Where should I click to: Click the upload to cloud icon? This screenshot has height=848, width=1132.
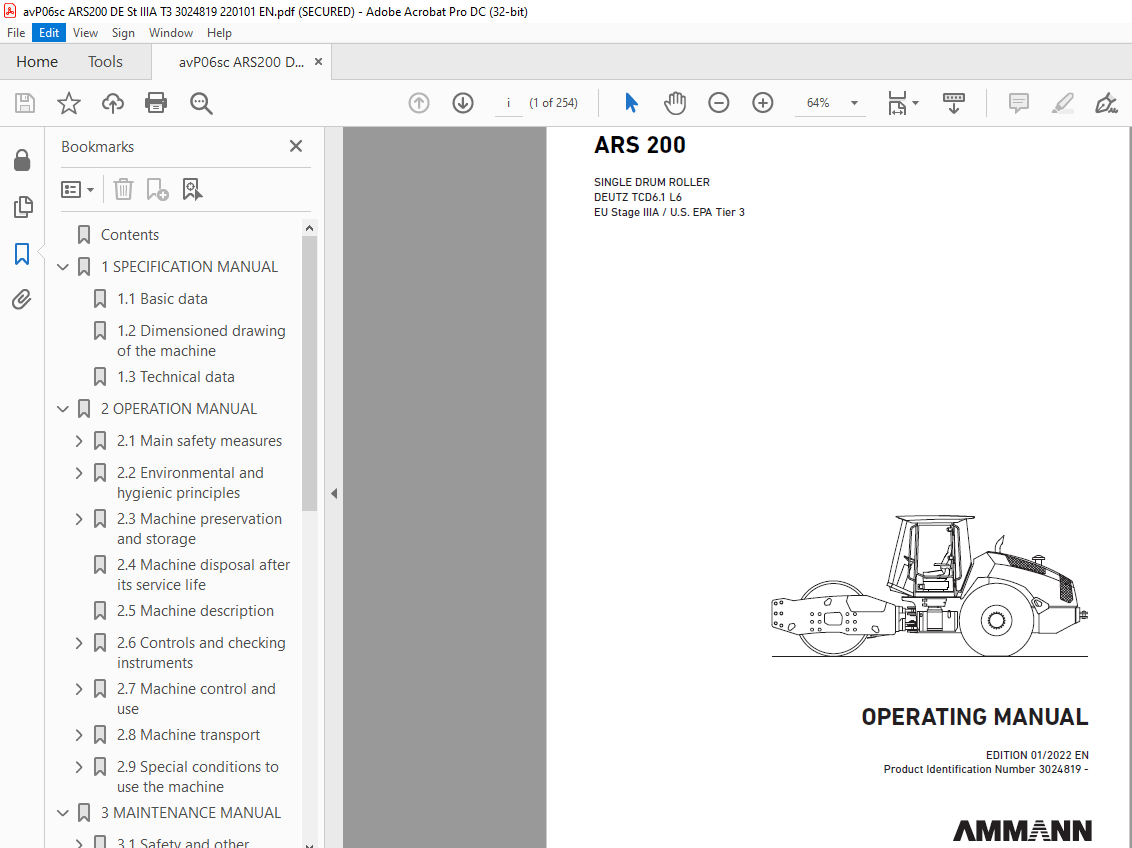113,103
